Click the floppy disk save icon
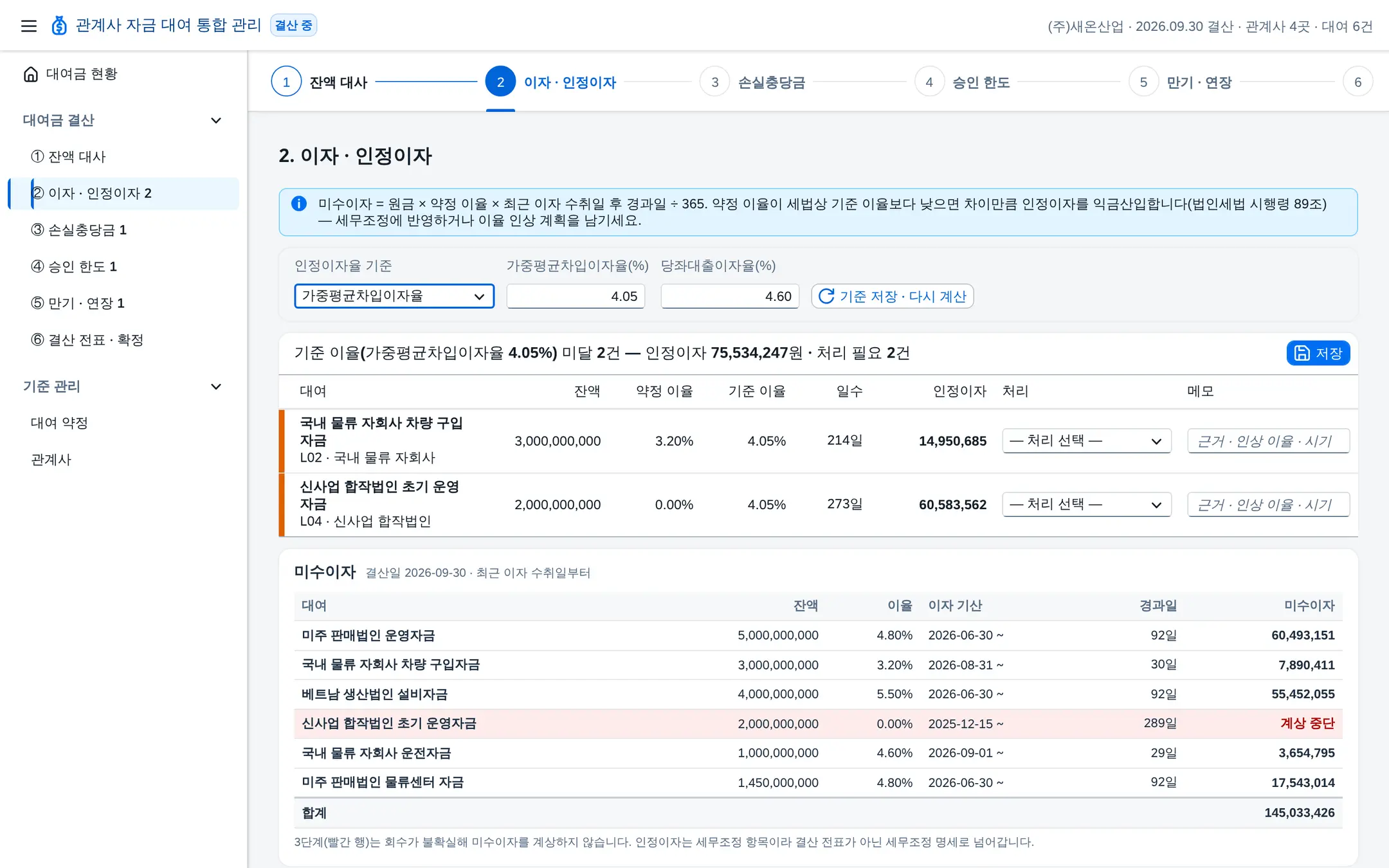This screenshot has height=868, width=1389. click(x=1302, y=353)
